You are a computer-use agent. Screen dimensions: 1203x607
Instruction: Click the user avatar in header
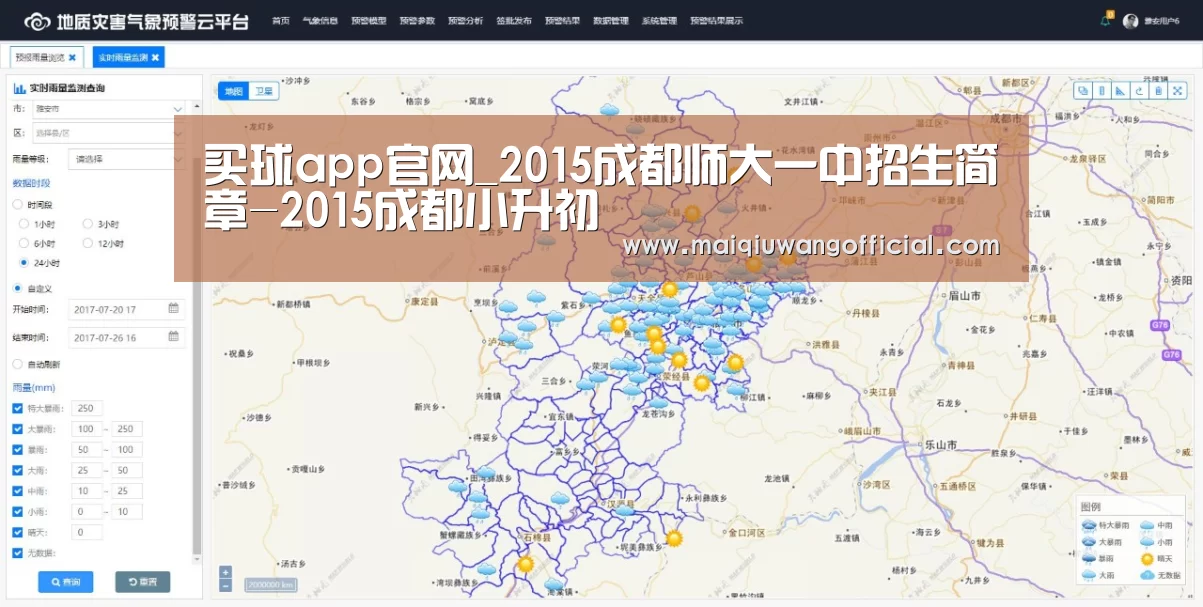[x=1131, y=21]
